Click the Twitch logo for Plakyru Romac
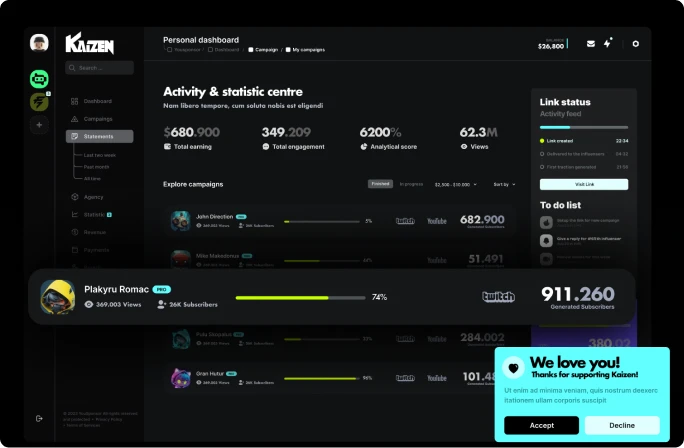The height and width of the screenshot is (448, 684). click(x=498, y=297)
